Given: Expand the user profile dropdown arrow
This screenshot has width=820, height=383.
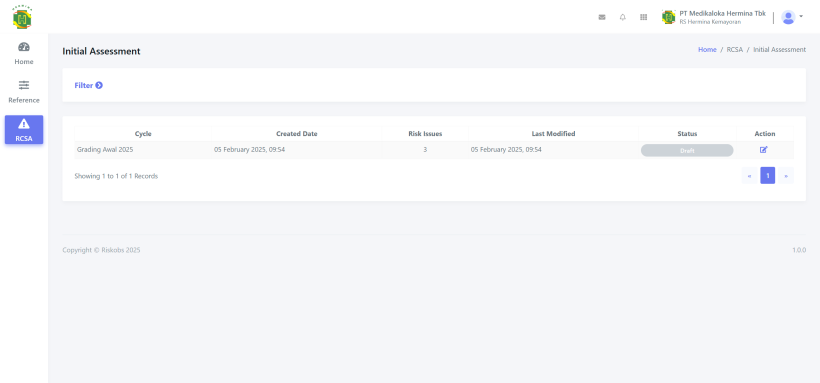Looking at the screenshot, I should click(x=801, y=17).
